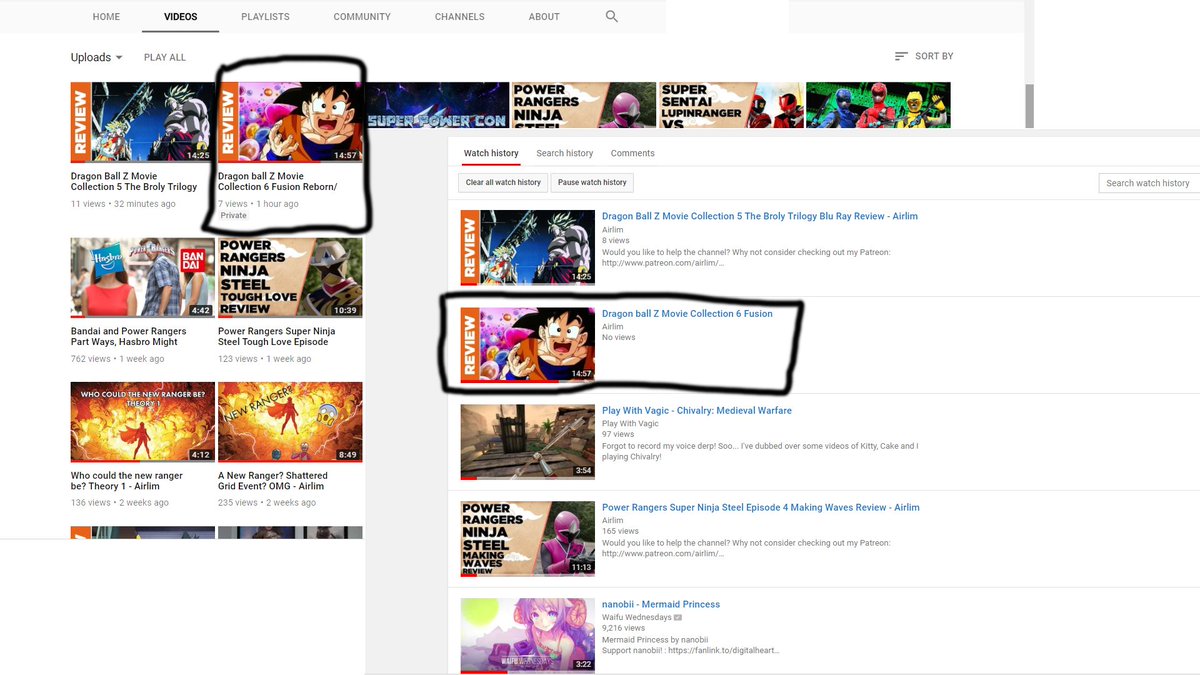Click 'Broly Trilogy Blu Ray Review - Airlim' history title
The width and height of the screenshot is (1200, 675).
(x=760, y=216)
